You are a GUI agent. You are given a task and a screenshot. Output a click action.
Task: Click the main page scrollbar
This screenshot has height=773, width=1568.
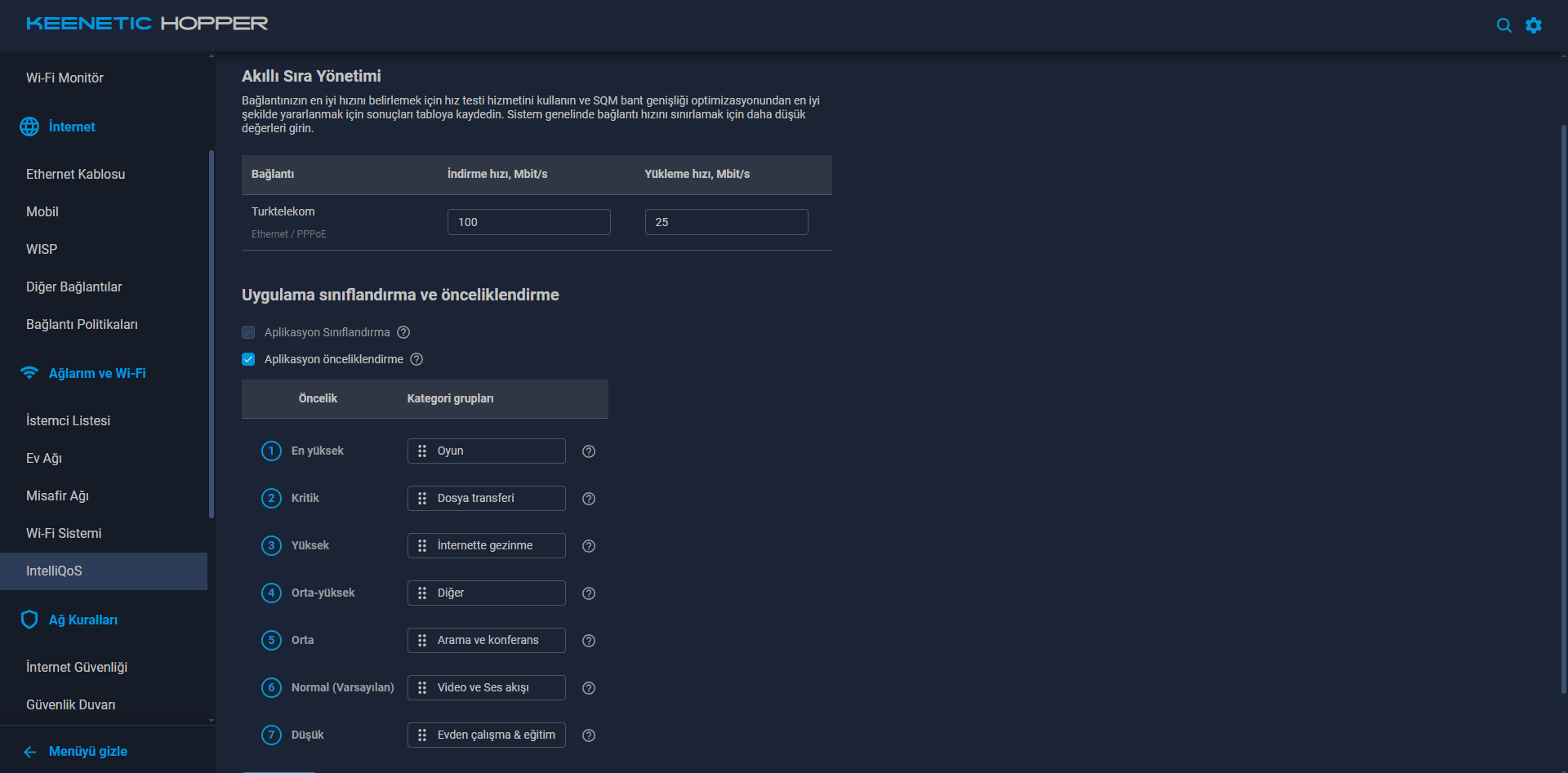[x=1564, y=408]
